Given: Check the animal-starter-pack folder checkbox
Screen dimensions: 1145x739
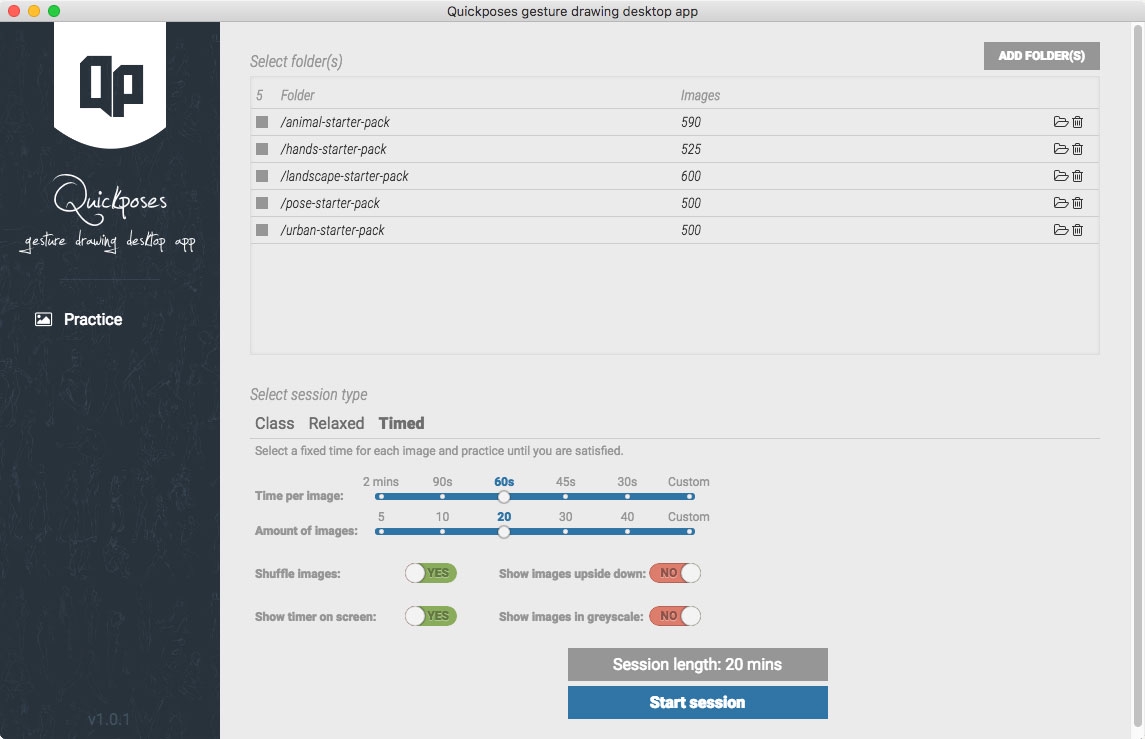Looking at the screenshot, I should point(262,122).
